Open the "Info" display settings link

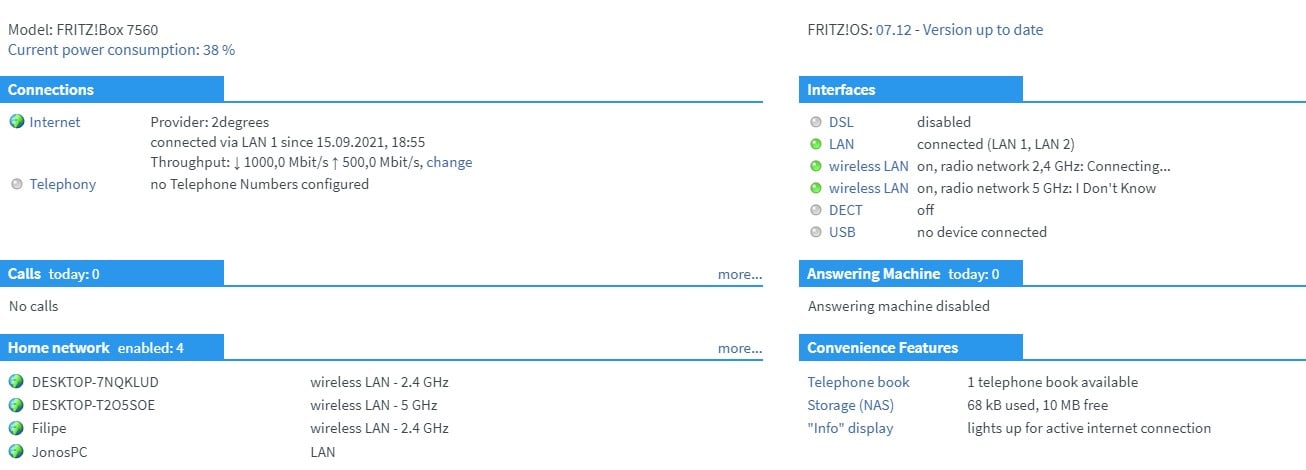(850, 428)
